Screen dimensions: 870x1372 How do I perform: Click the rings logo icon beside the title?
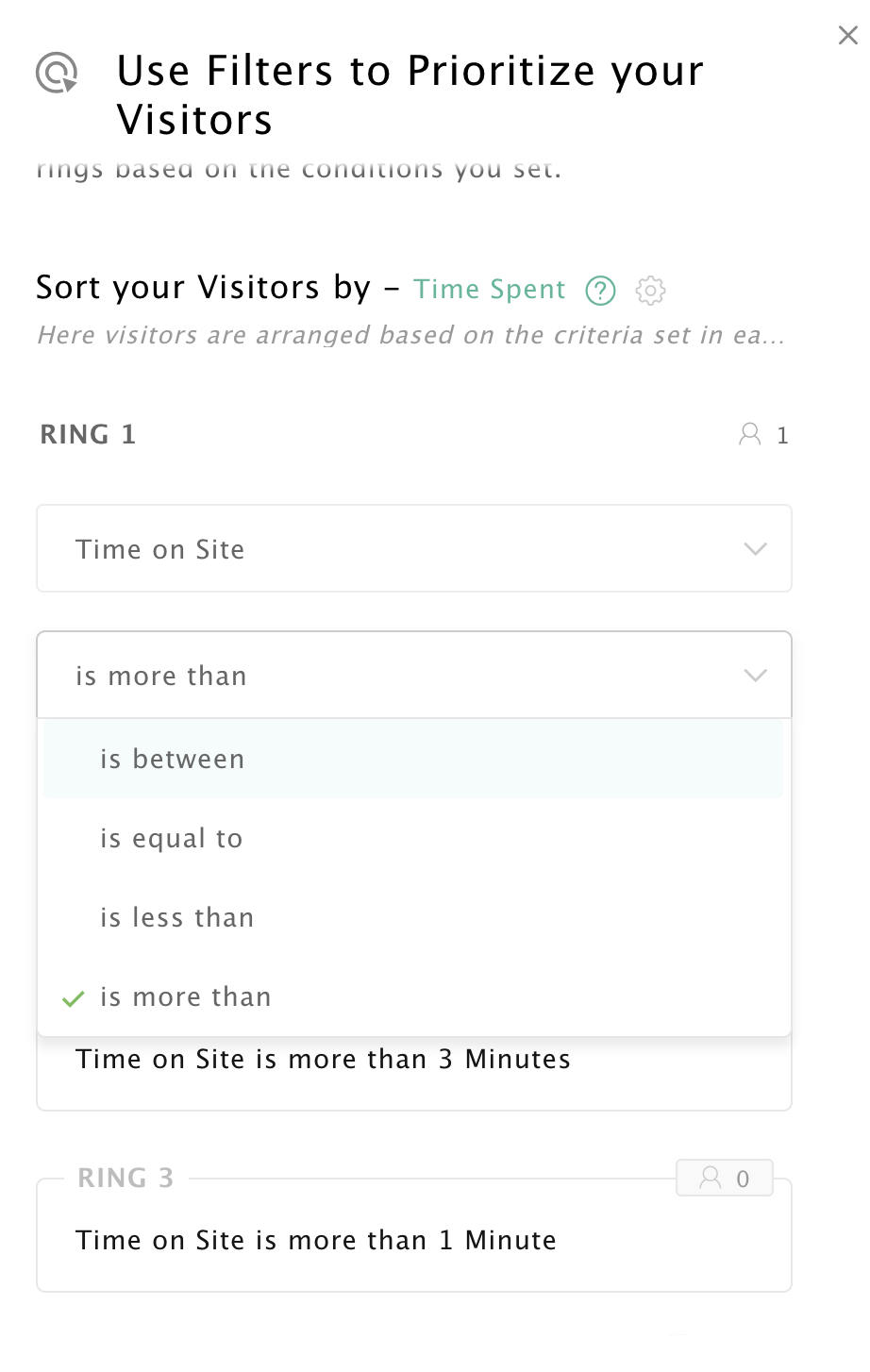[57, 73]
